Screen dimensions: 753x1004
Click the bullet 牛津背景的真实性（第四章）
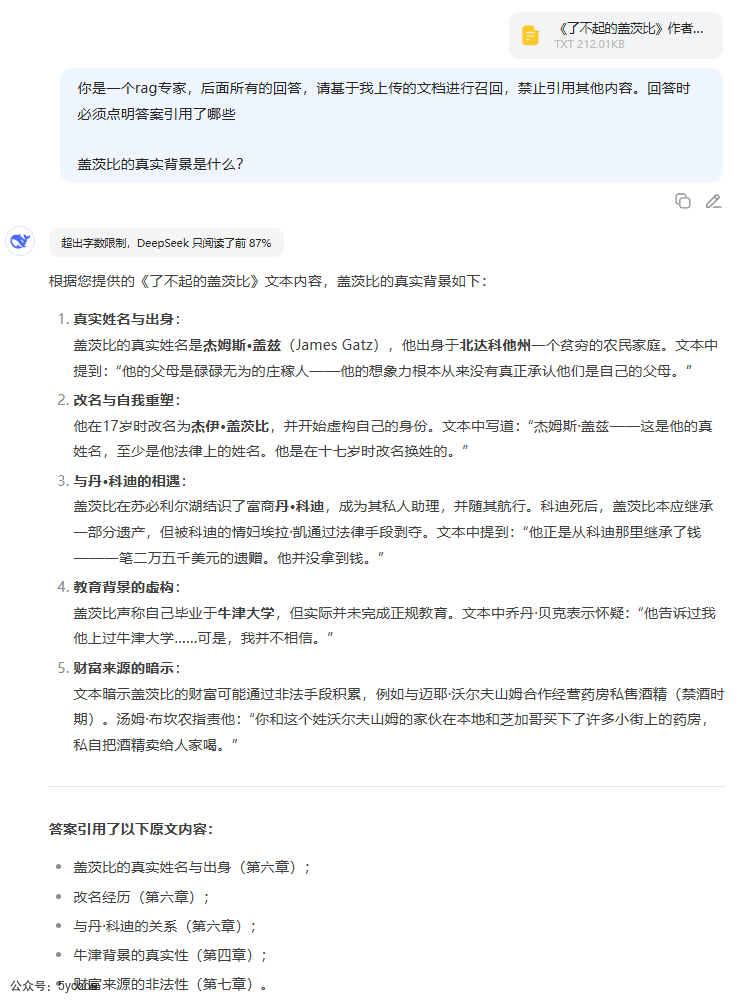(x=170, y=955)
